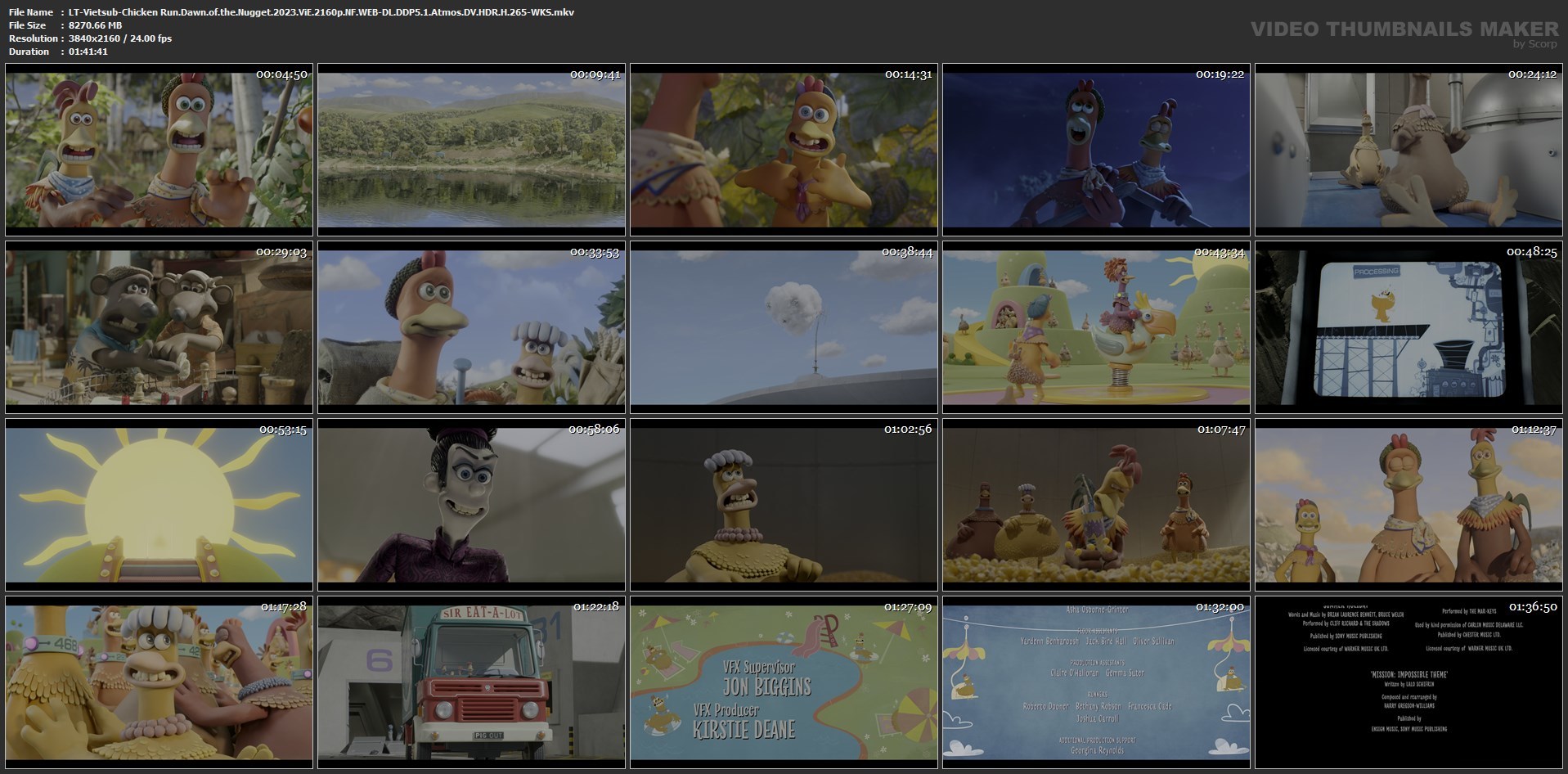The width and height of the screenshot is (1568, 774).
Task: Open the VFX Supervisor credits thumbnail
Action: tap(784, 682)
